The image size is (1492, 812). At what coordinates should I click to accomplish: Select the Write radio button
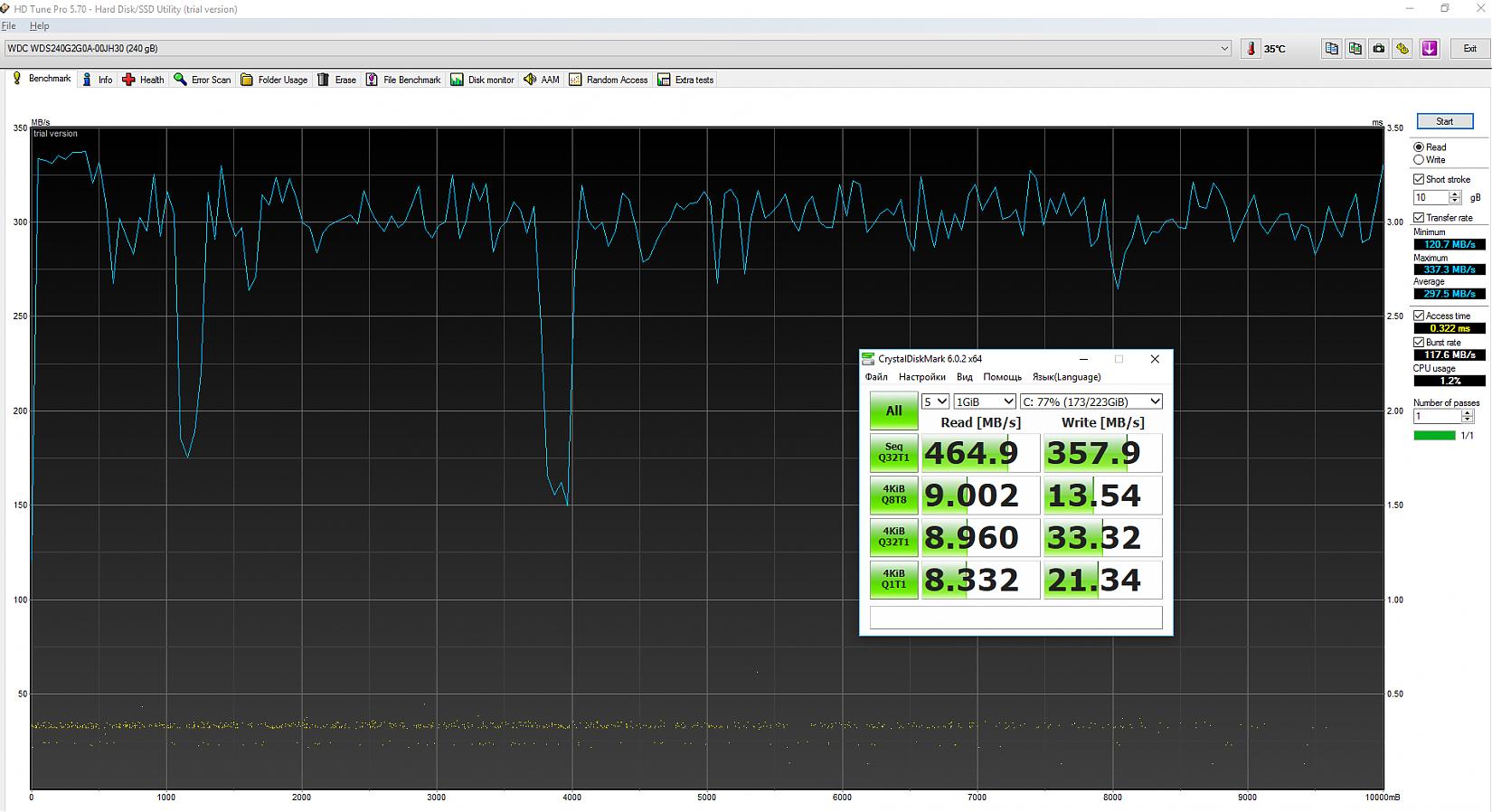click(1419, 160)
